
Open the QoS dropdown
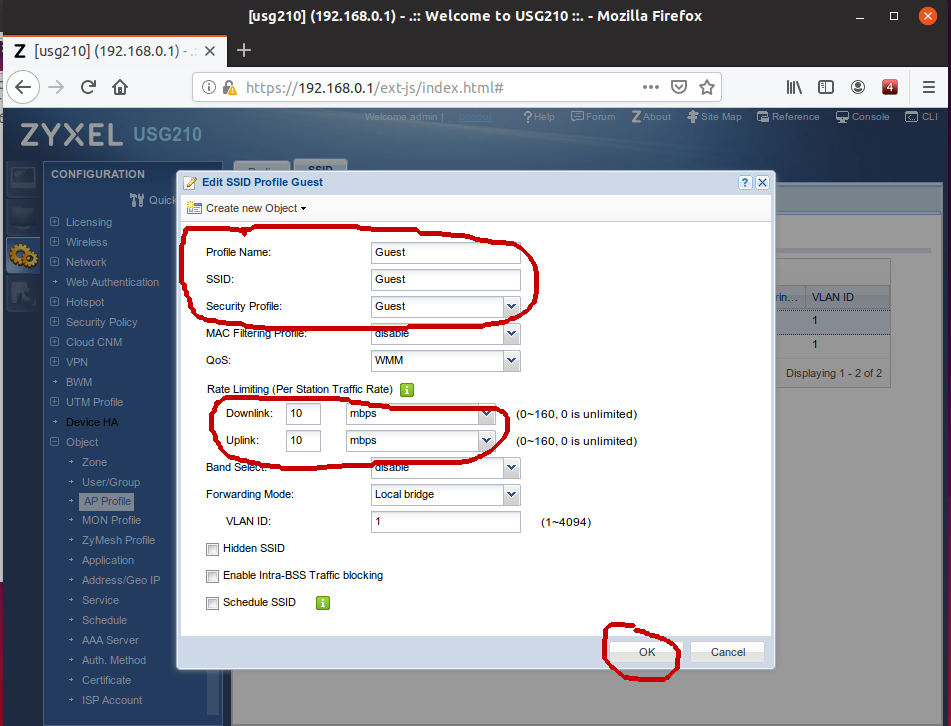pos(511,360)
